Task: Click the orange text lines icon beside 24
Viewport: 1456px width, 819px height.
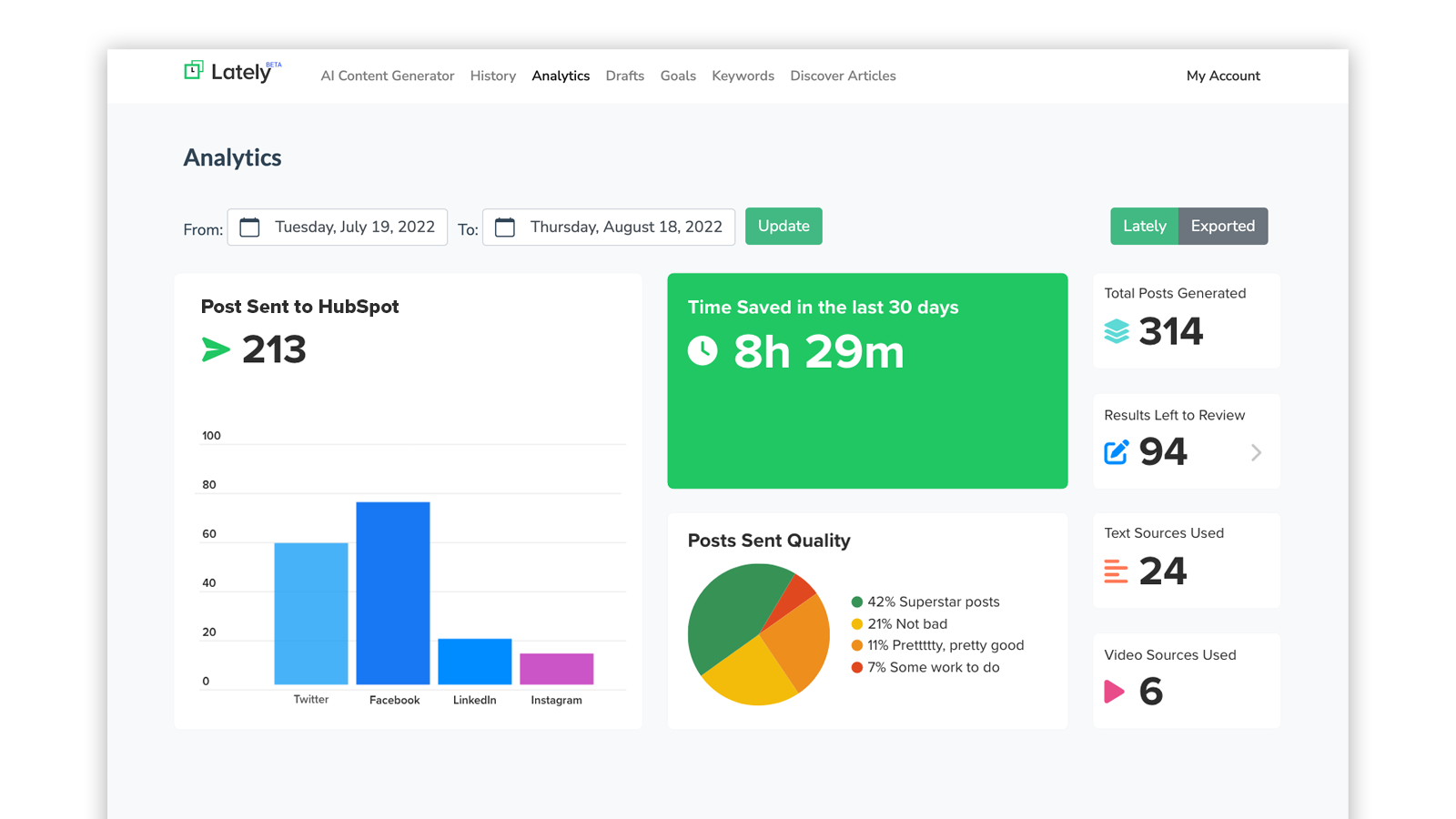Action: (1116, 571)
